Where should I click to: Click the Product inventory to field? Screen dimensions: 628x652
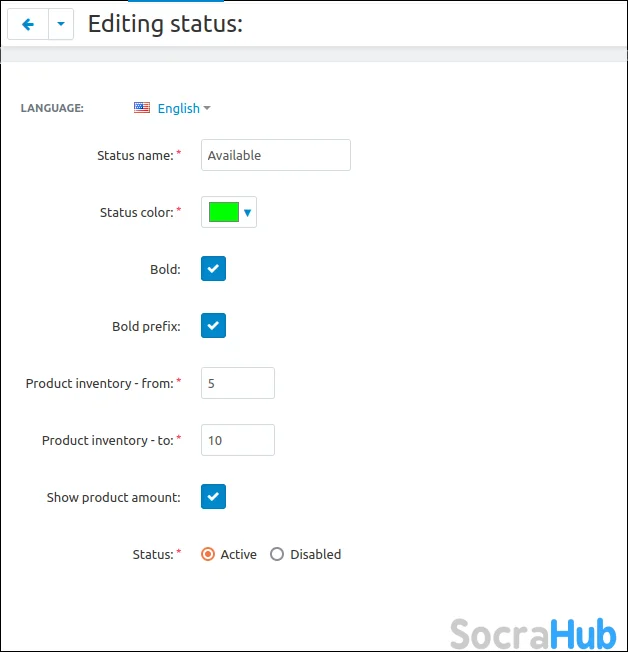point(238,440)
